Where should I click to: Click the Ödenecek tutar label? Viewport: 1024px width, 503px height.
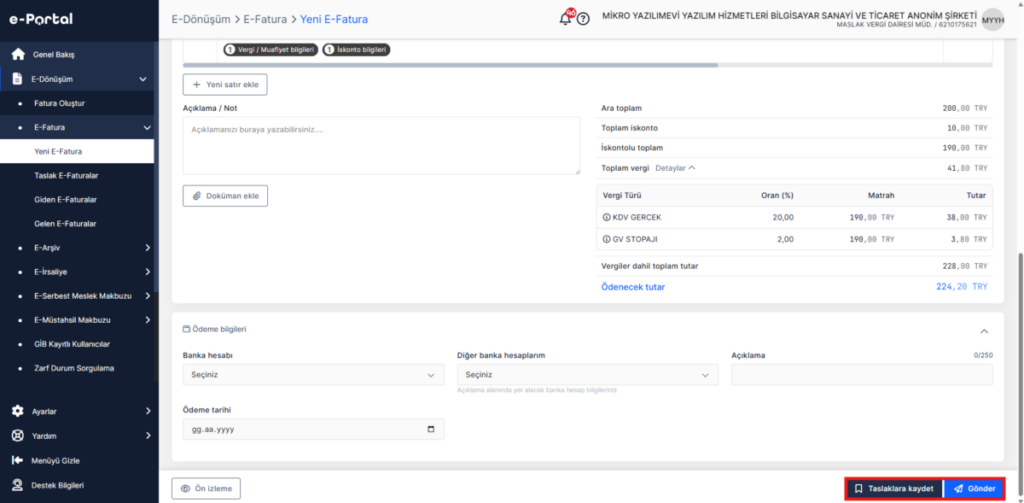click(x=633, y=287)
